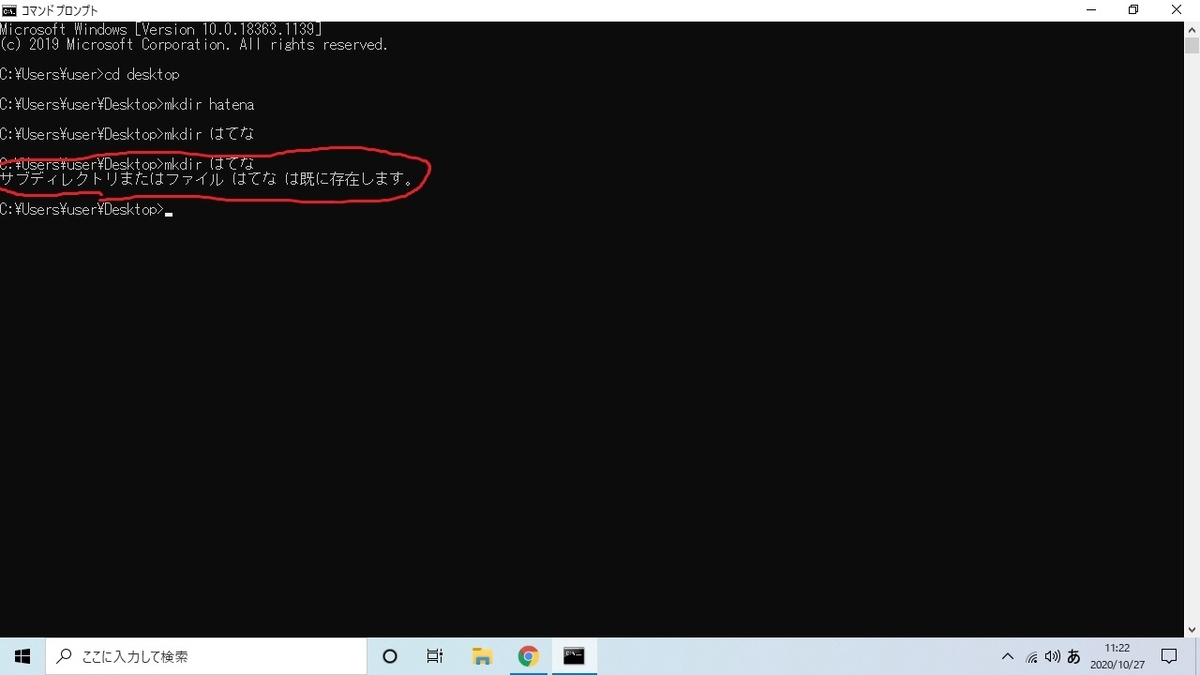
Task: Click the last prompt with blinking cursor
Action: 86,210
